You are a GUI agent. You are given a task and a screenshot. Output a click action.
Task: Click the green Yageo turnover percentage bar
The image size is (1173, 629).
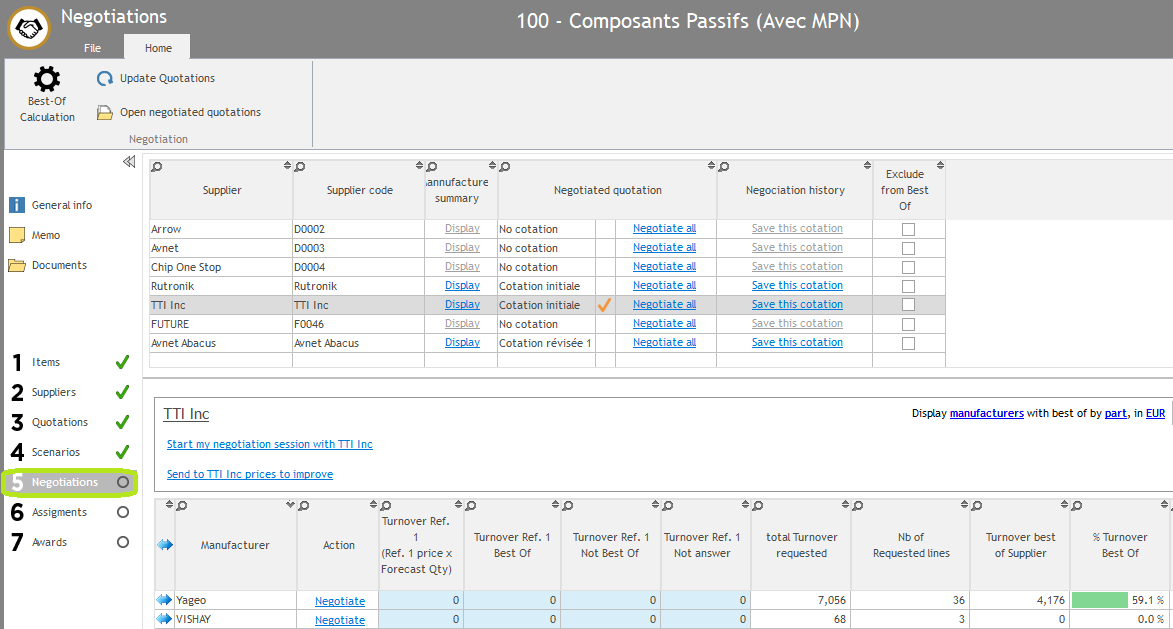[x=1099, y=601]
